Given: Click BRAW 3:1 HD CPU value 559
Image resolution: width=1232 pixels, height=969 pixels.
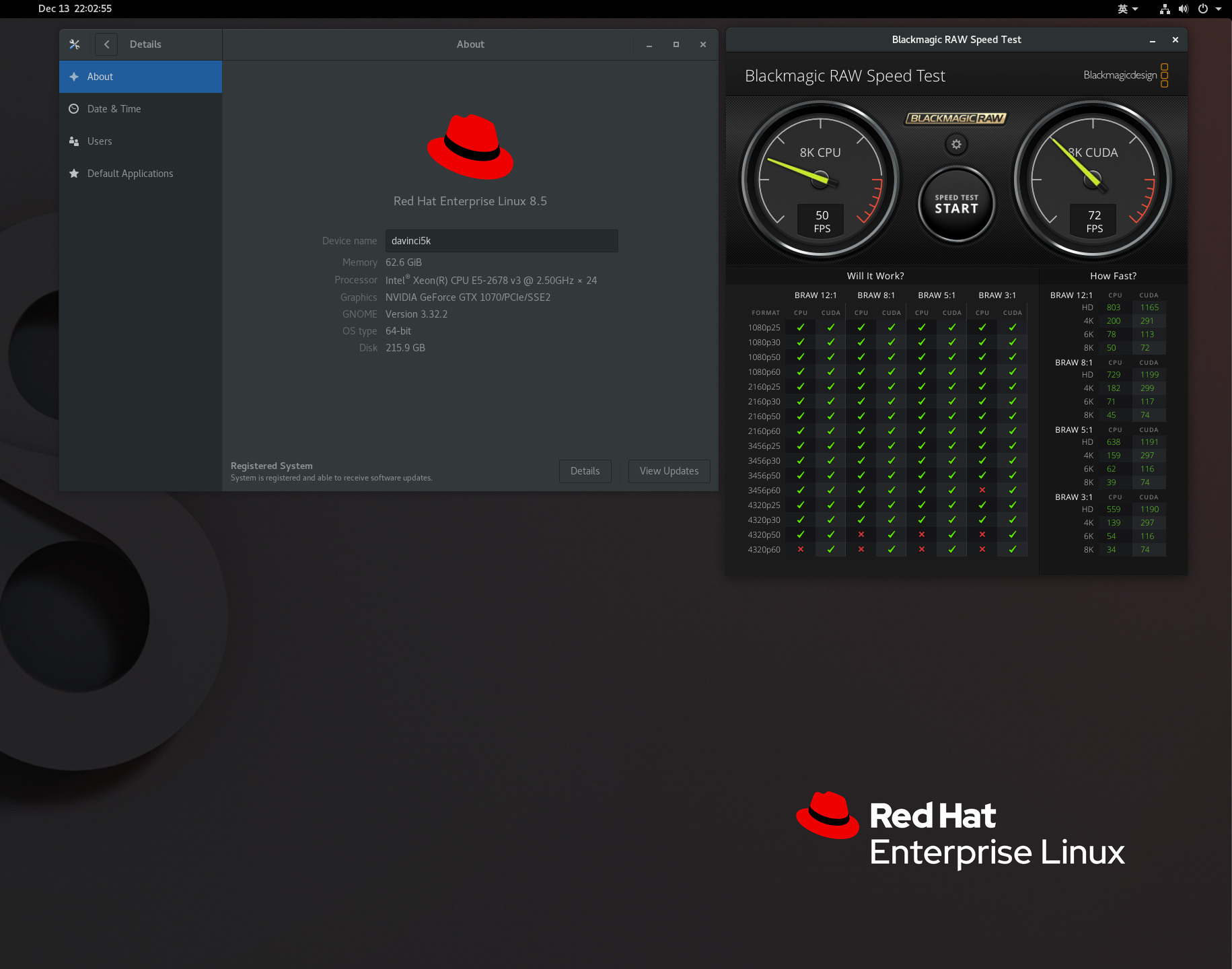Looking at the screenshot, I should 1114,509.
